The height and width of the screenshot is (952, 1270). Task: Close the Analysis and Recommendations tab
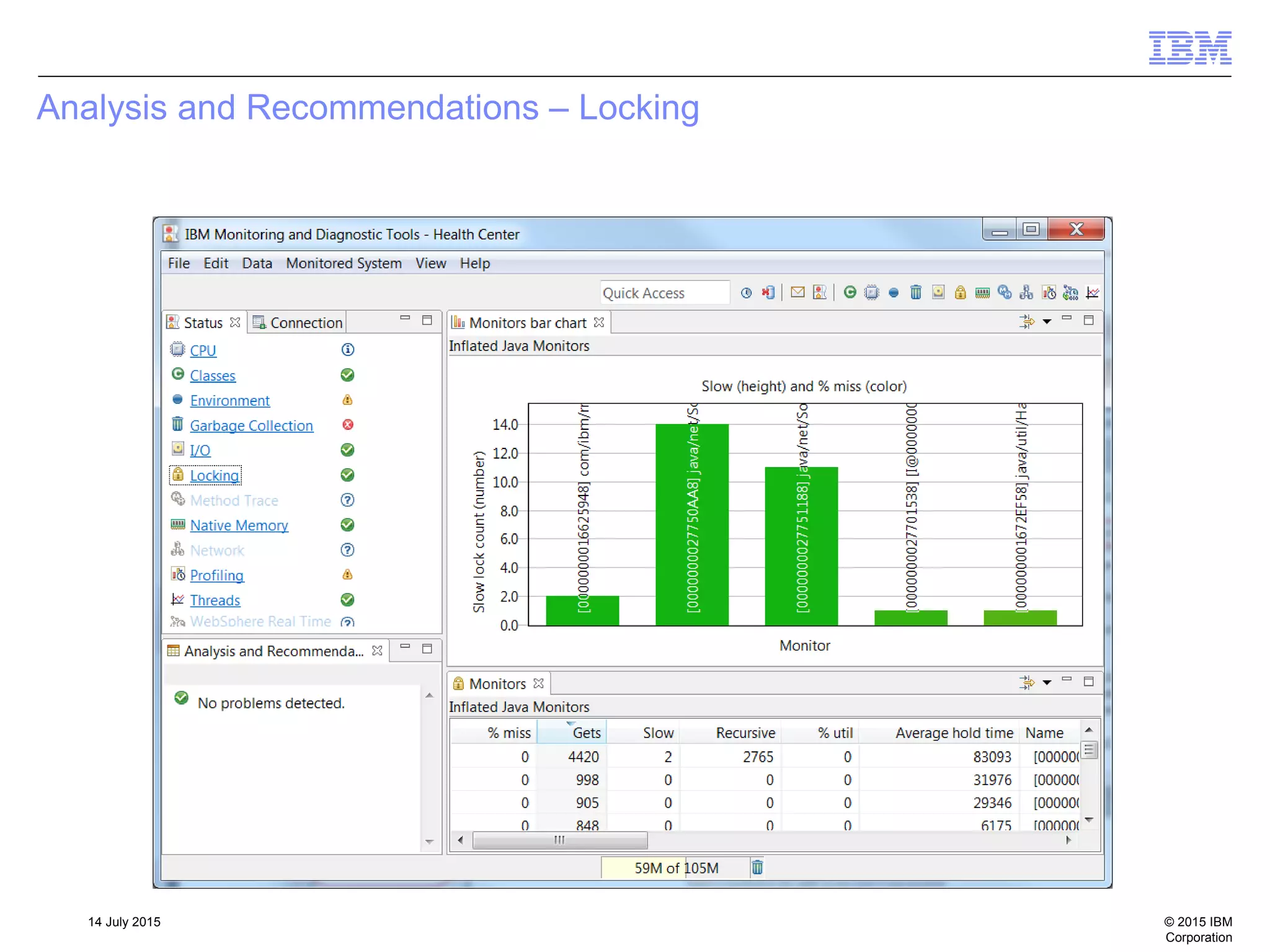point(377,651)
